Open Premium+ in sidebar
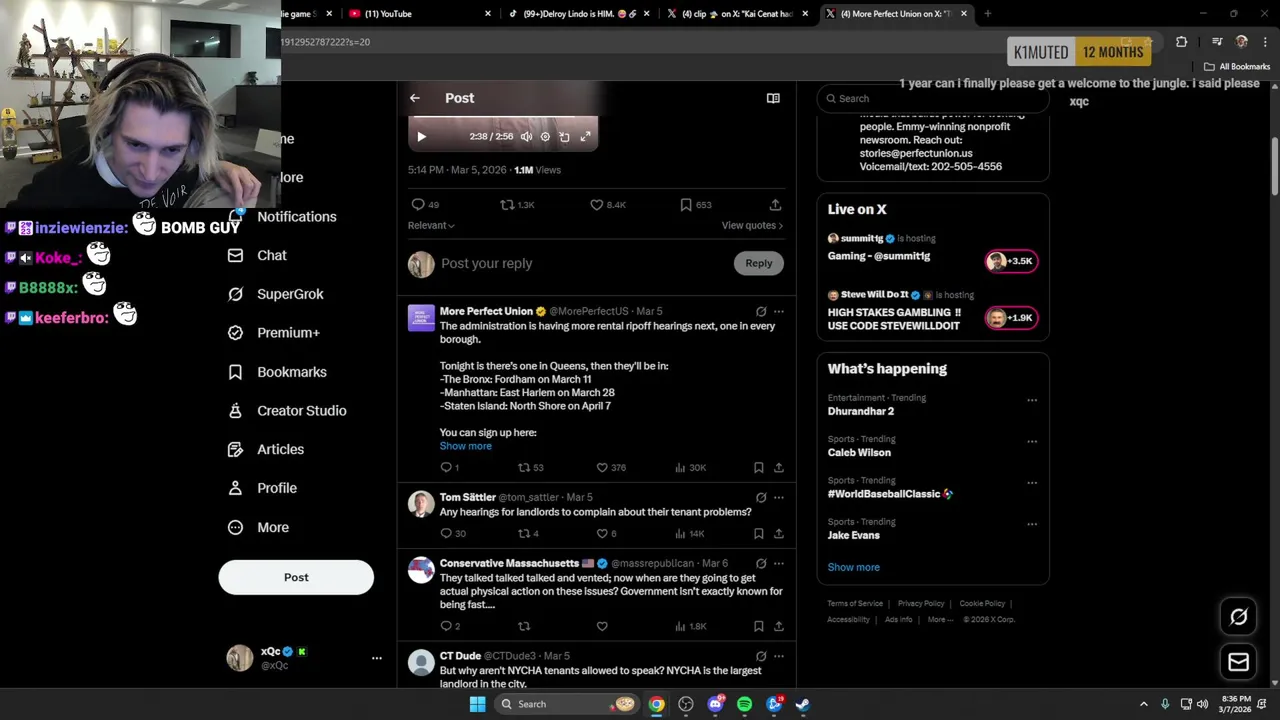 pos(274,333)
